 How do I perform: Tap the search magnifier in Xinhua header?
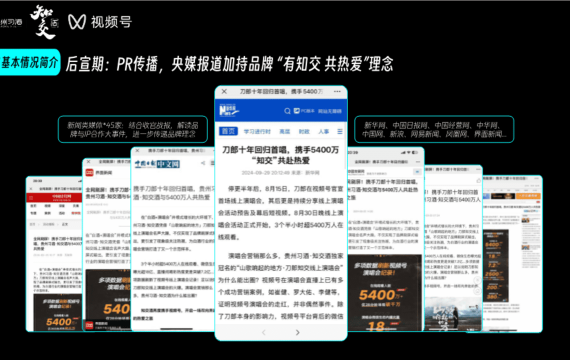tap(287, 111)
